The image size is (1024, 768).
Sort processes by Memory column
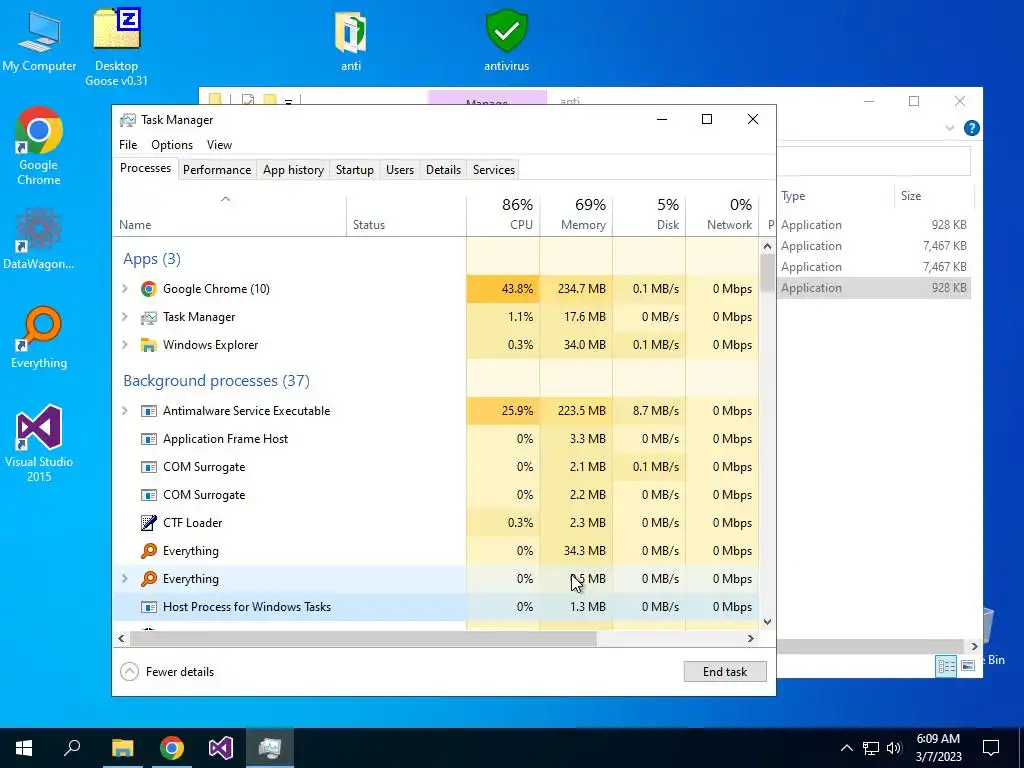pos(577,214)
